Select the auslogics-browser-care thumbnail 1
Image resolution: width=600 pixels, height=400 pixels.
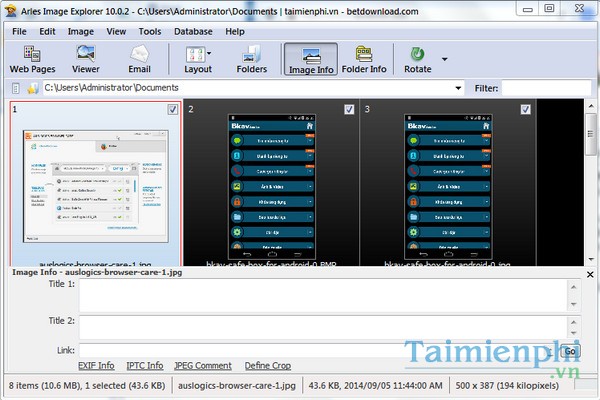[x=96, y=184]
